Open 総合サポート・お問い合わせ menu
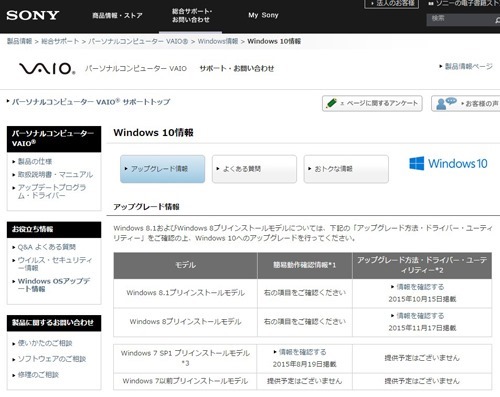The height and width of the screenshot is (397, 500). coord(192,16)
